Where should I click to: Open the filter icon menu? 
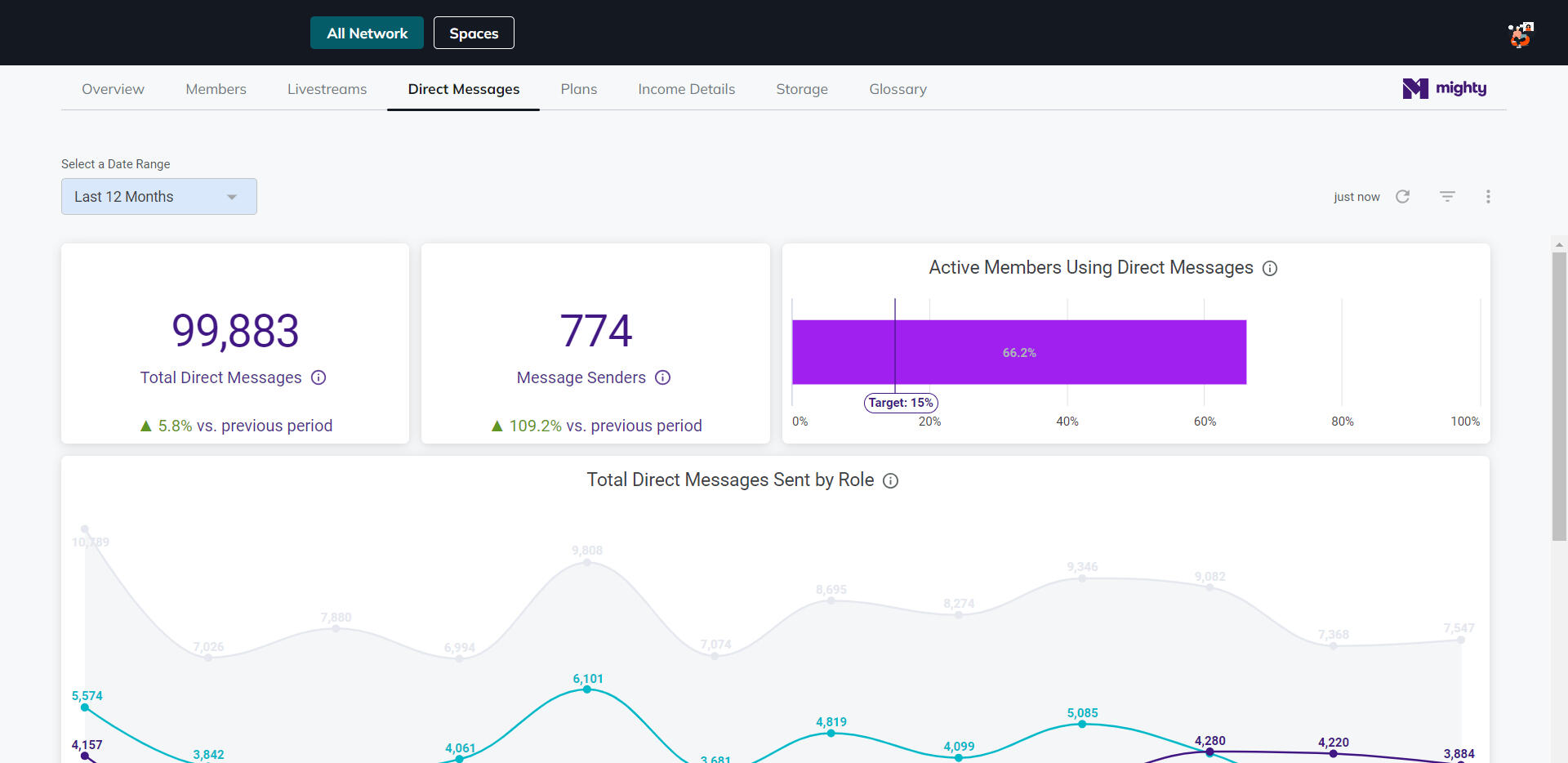coord(1447,197)
